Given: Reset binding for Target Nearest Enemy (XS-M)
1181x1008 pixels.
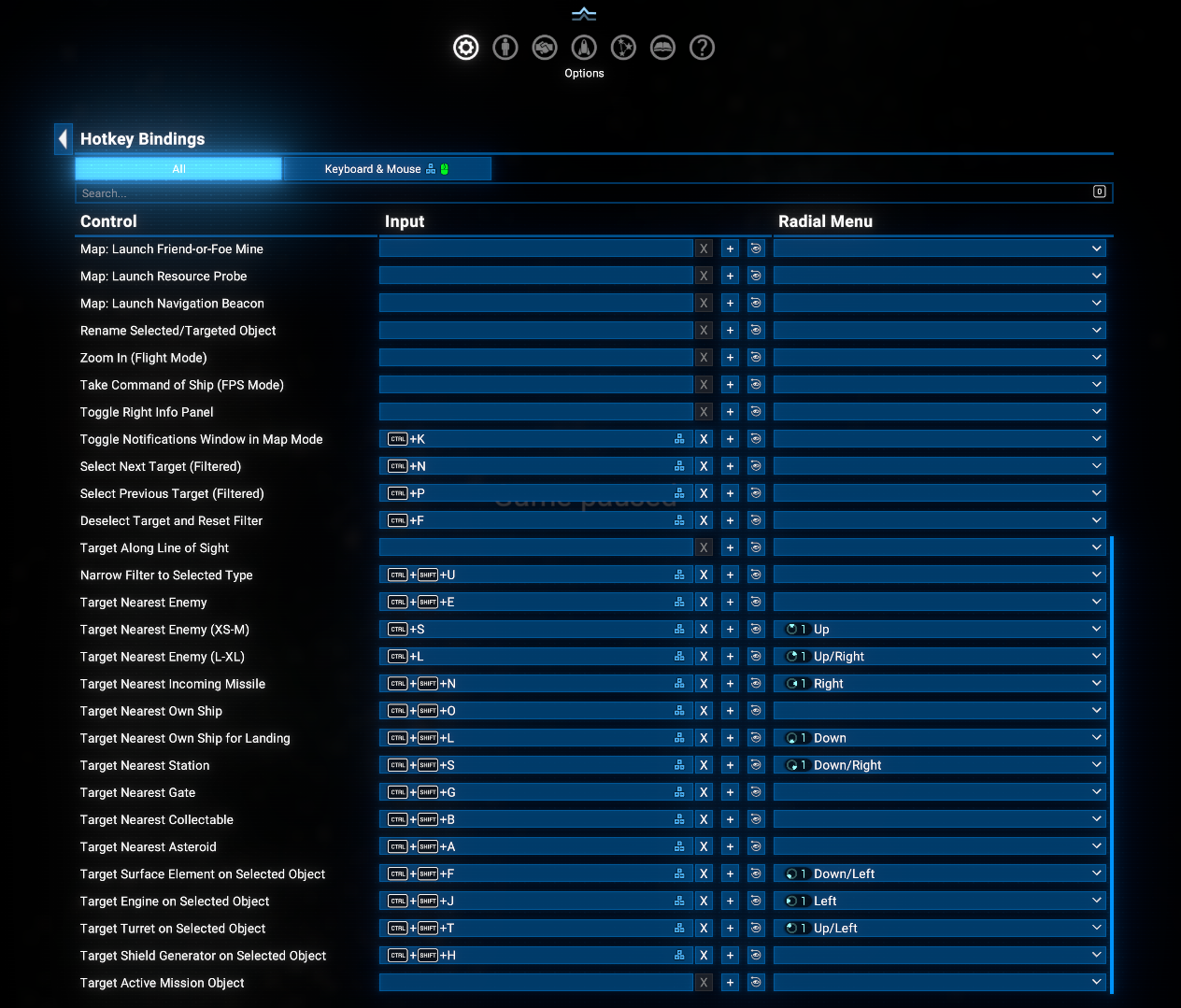Looking at the screenshot, I should pos(756,630).
